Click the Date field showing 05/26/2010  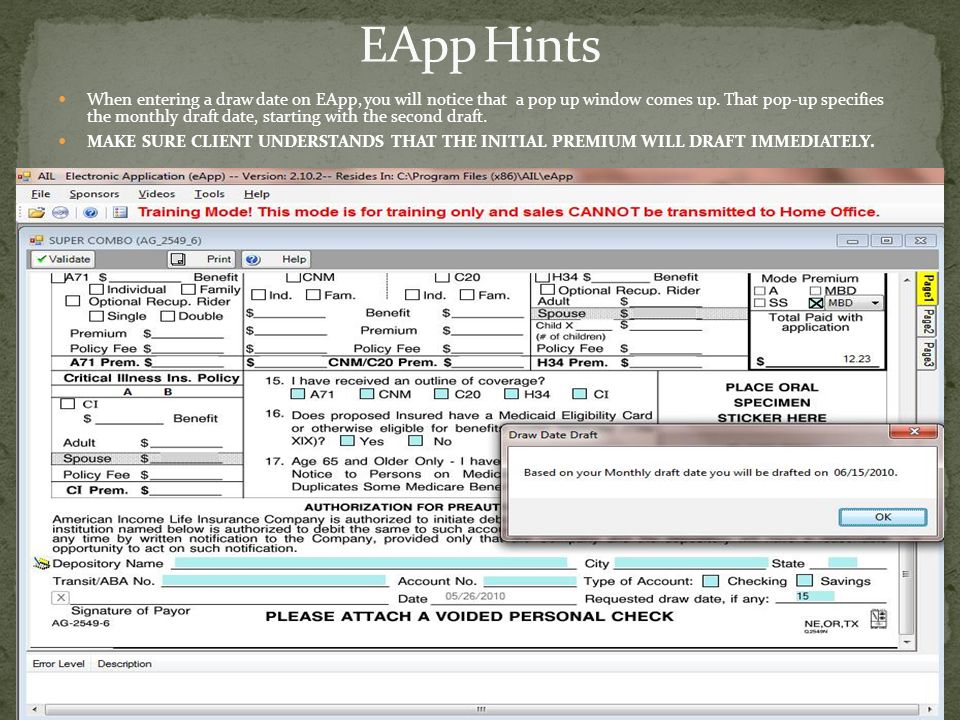[x=503, y=597]
